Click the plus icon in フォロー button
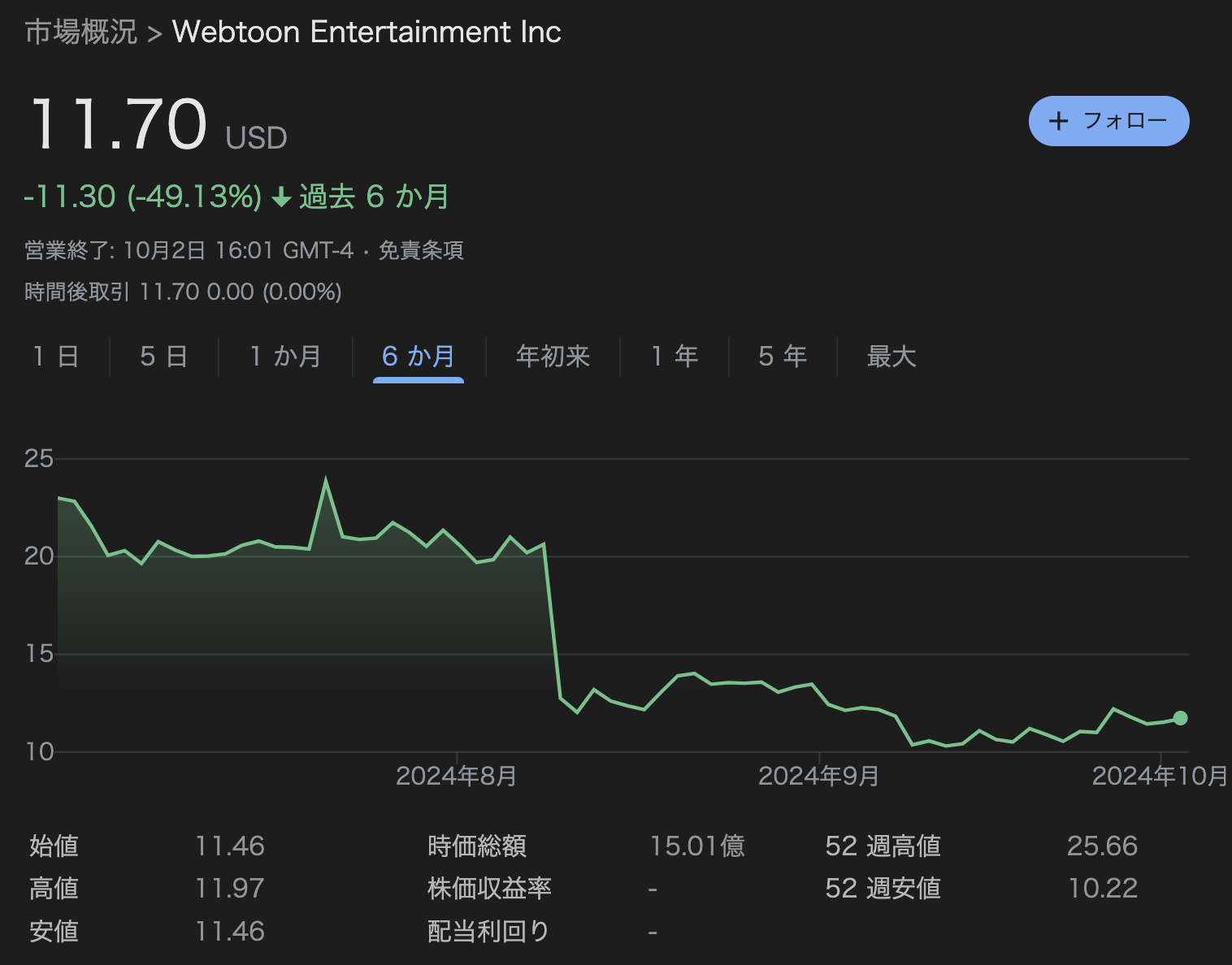 (1058, 122)
